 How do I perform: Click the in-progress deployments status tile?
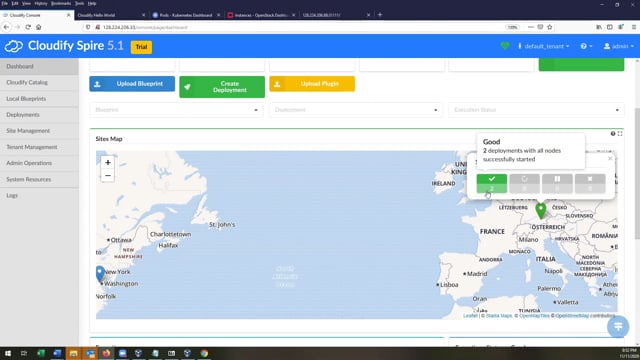coord(524,183)
